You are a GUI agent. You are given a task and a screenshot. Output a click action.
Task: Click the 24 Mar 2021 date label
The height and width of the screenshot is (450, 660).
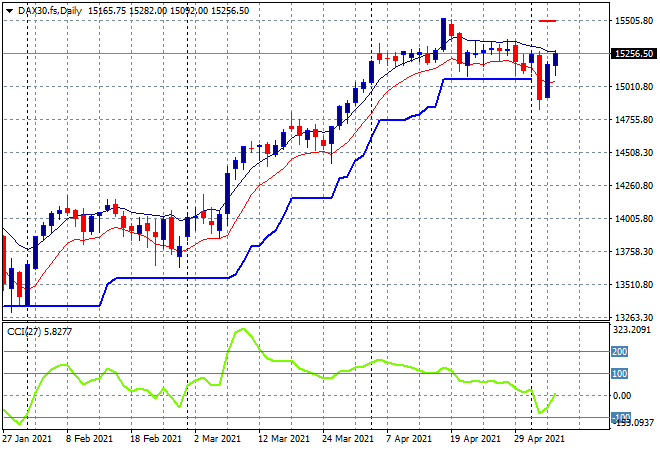(348, 439)
